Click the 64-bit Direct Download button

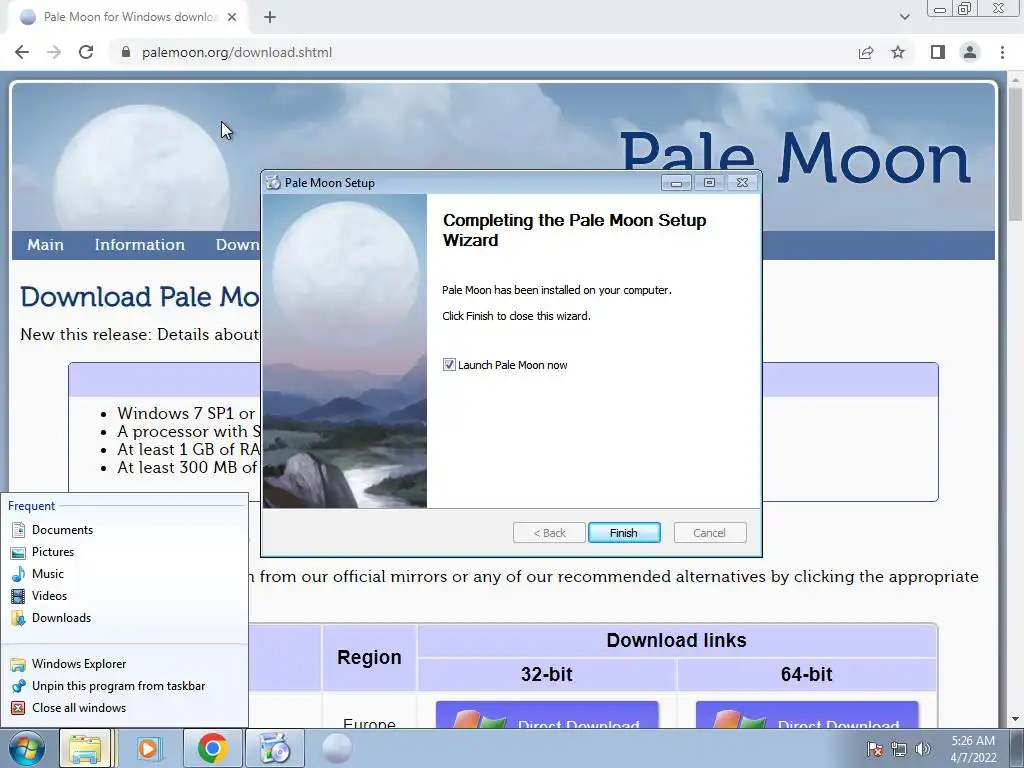(807, 715)
